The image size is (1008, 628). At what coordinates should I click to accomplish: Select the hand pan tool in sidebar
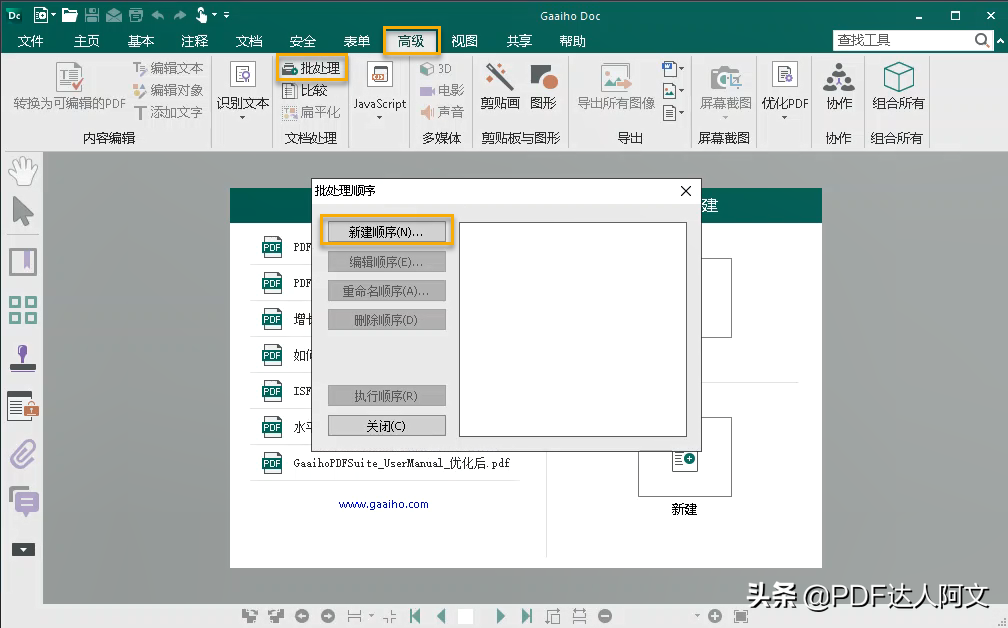tap(23, 171)
